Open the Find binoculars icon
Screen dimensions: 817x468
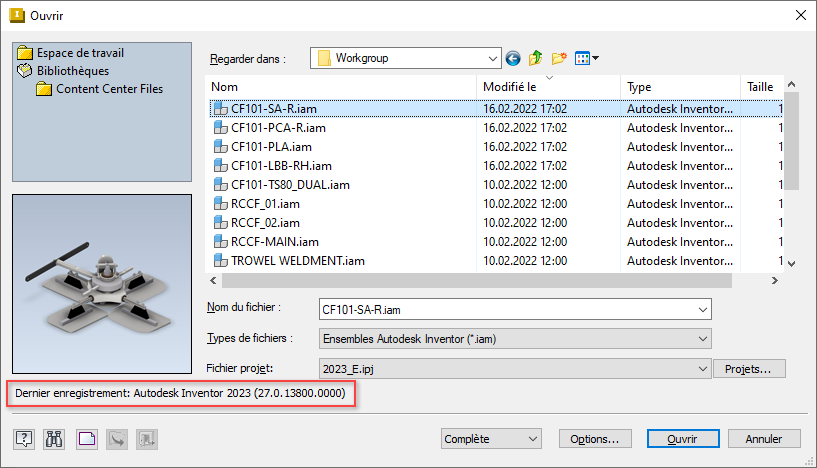point(54,439)
